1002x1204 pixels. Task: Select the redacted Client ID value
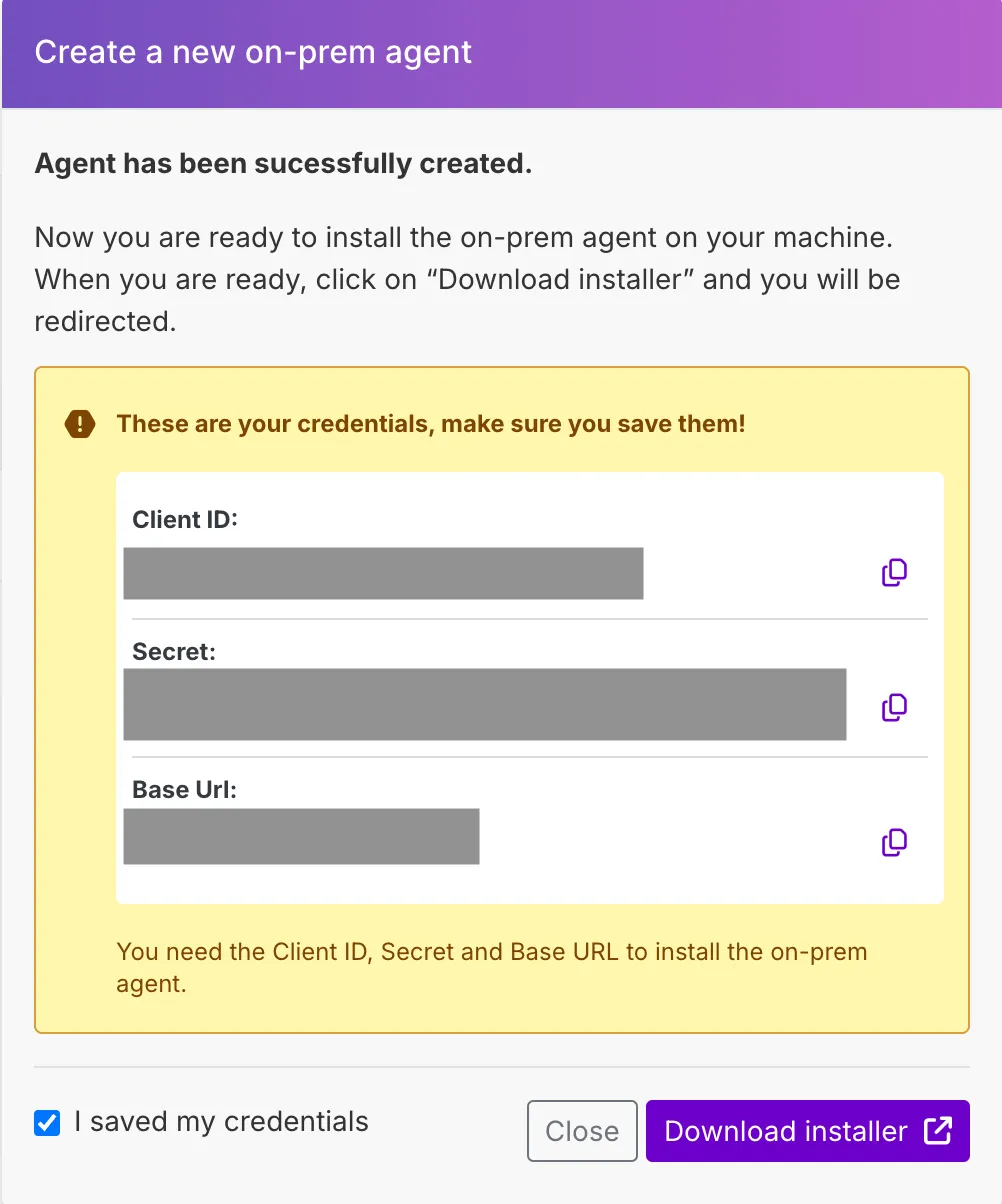[x=383, y=573]
